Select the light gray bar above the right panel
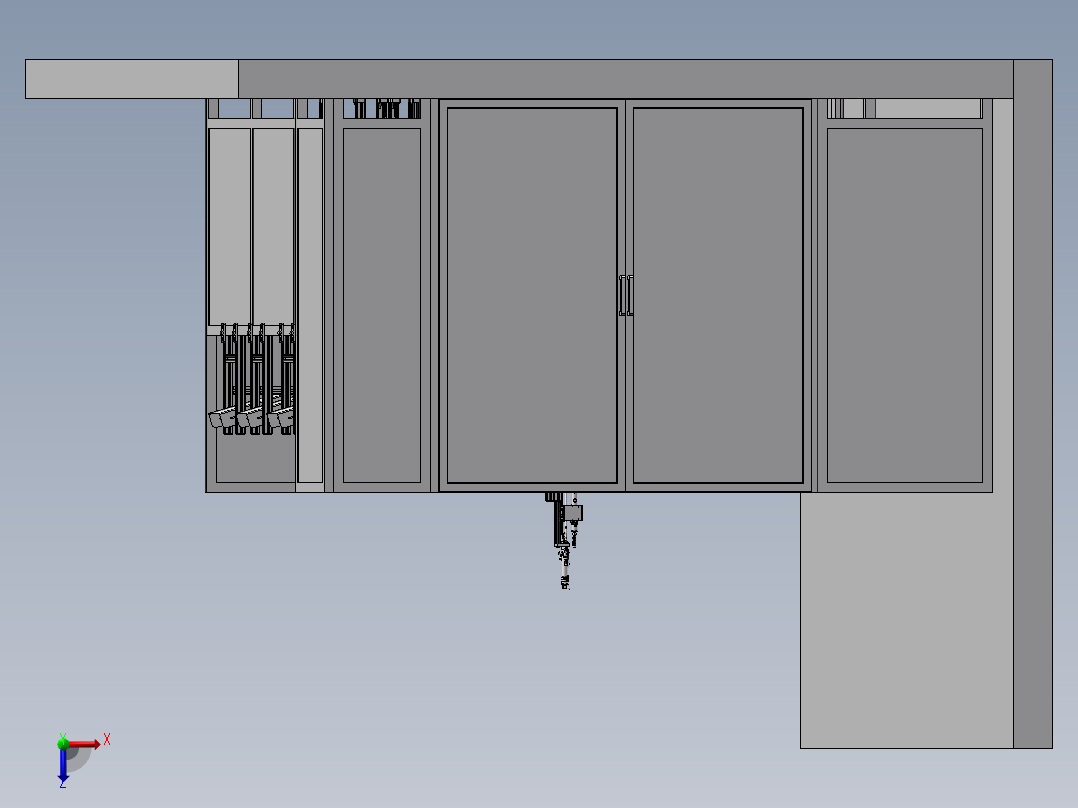1078x808 pixels. pyautogui.click(x=927, y=109)
